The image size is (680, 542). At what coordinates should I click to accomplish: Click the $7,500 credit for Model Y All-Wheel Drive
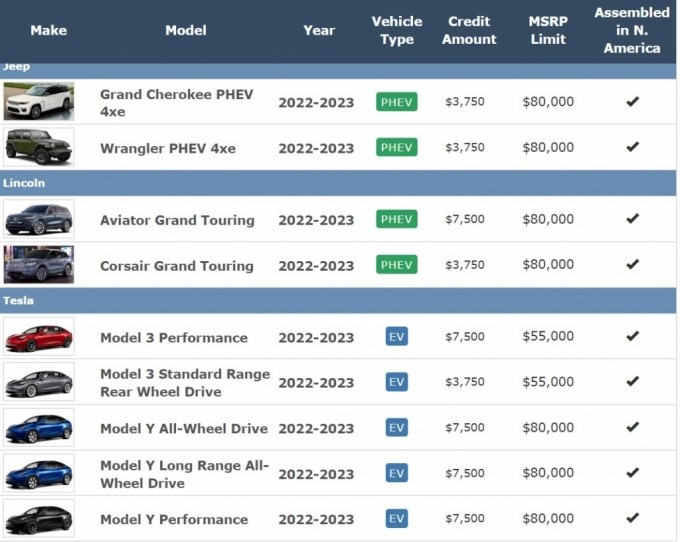pyautogui.click(x=465, y=428)
